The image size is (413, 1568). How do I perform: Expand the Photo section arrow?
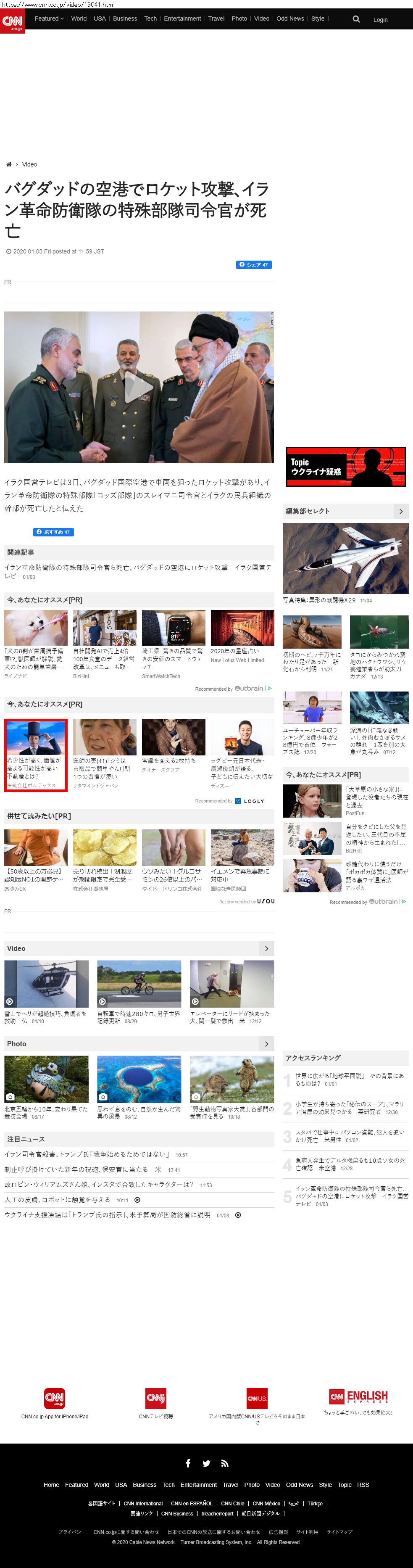(x=266, y=1044)
